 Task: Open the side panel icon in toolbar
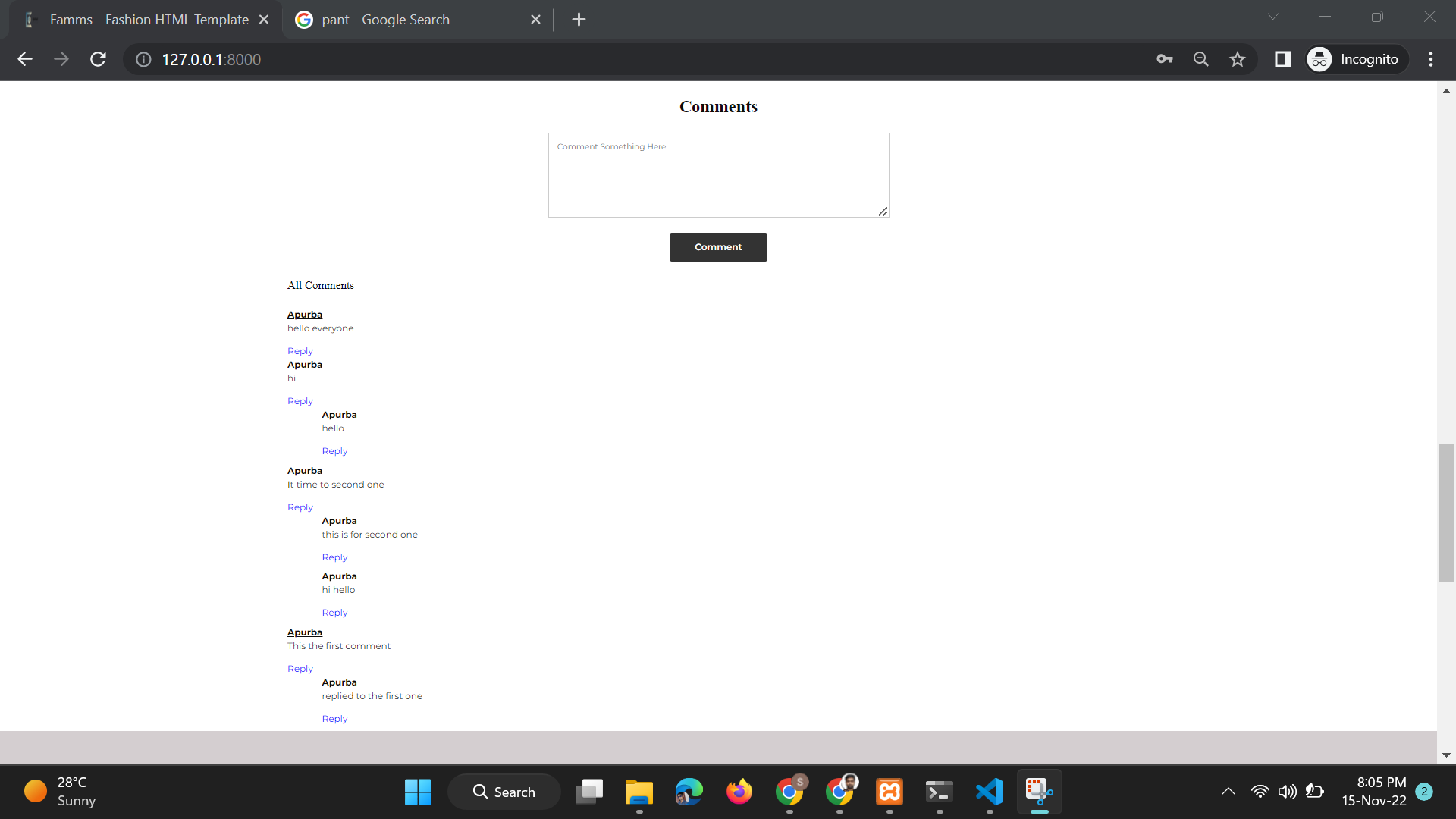point(1282,59)
